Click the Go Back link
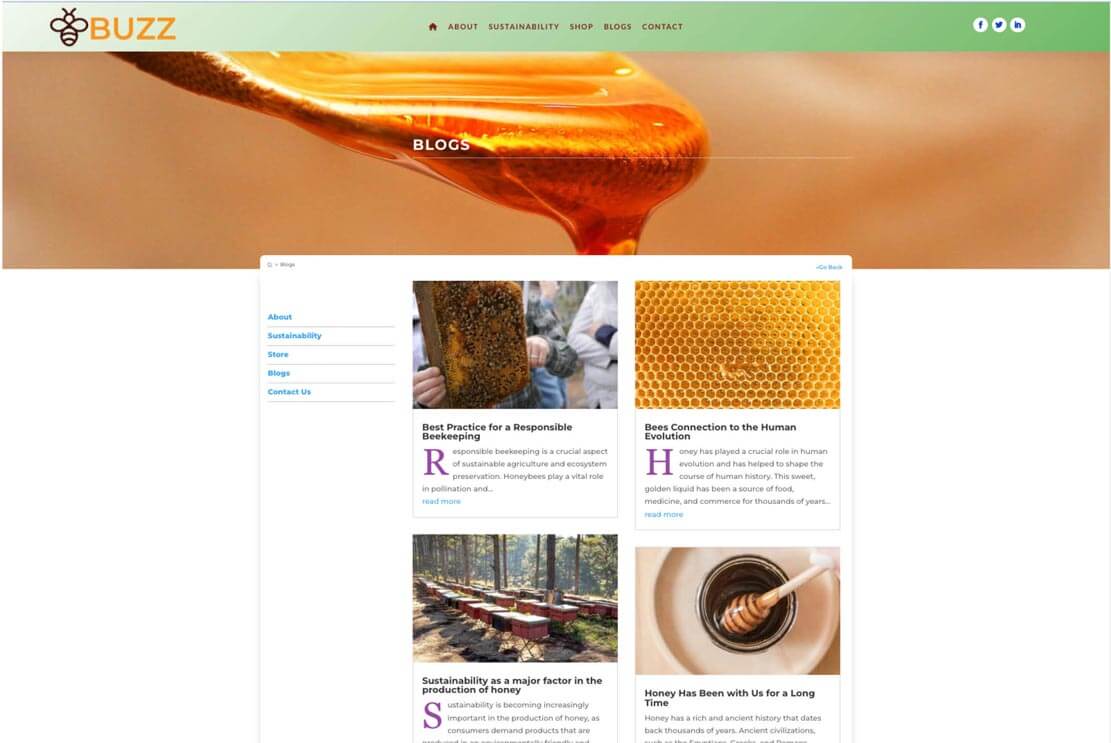Image resolution: width=1111 pixels, height=743 pixels. [829, 267]
